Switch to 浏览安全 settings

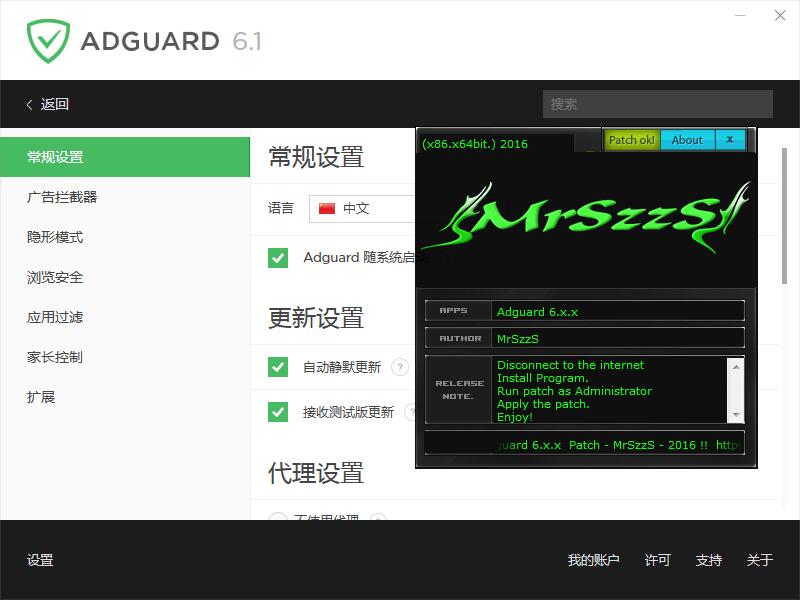55,277
